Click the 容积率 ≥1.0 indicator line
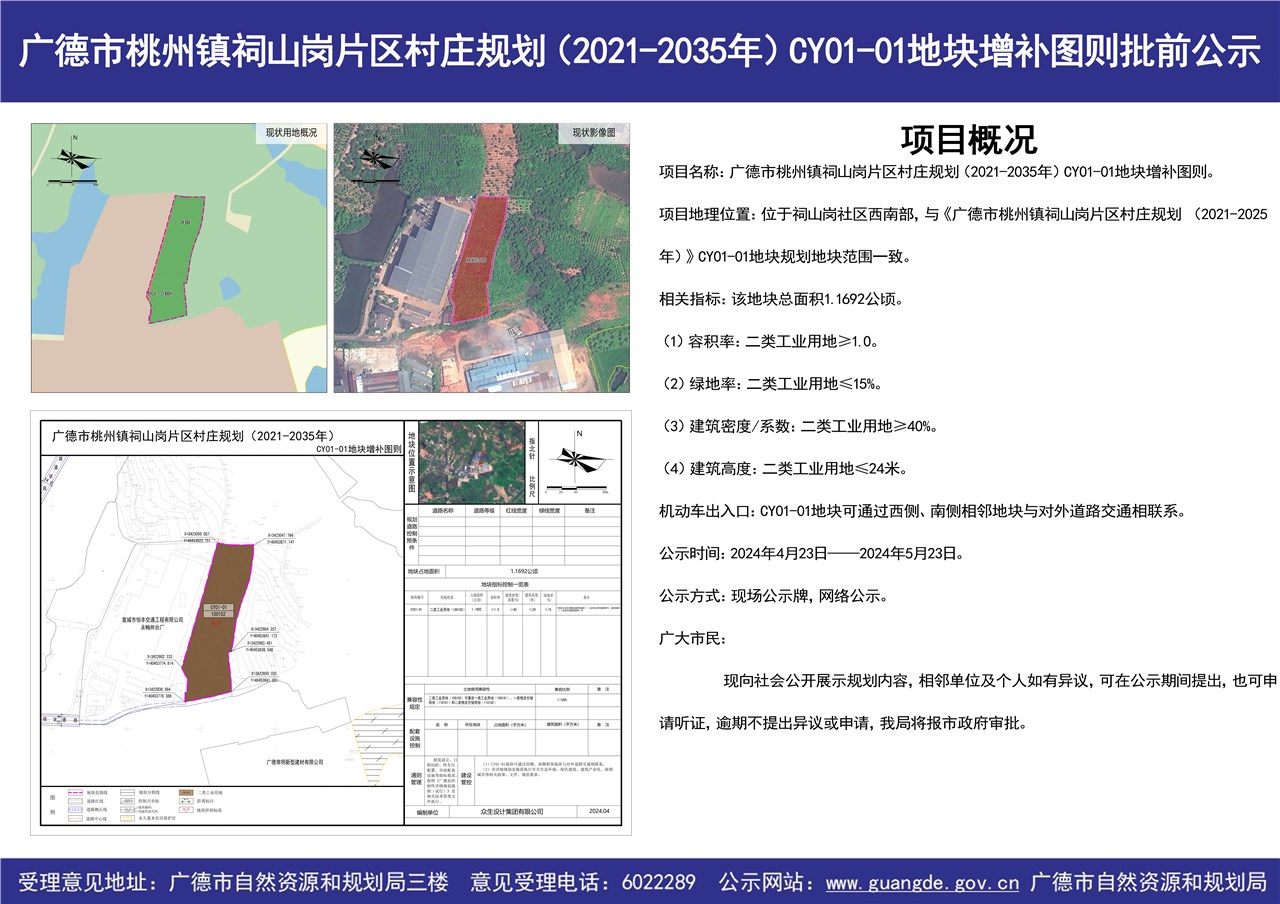 click(x=770, y=341)
